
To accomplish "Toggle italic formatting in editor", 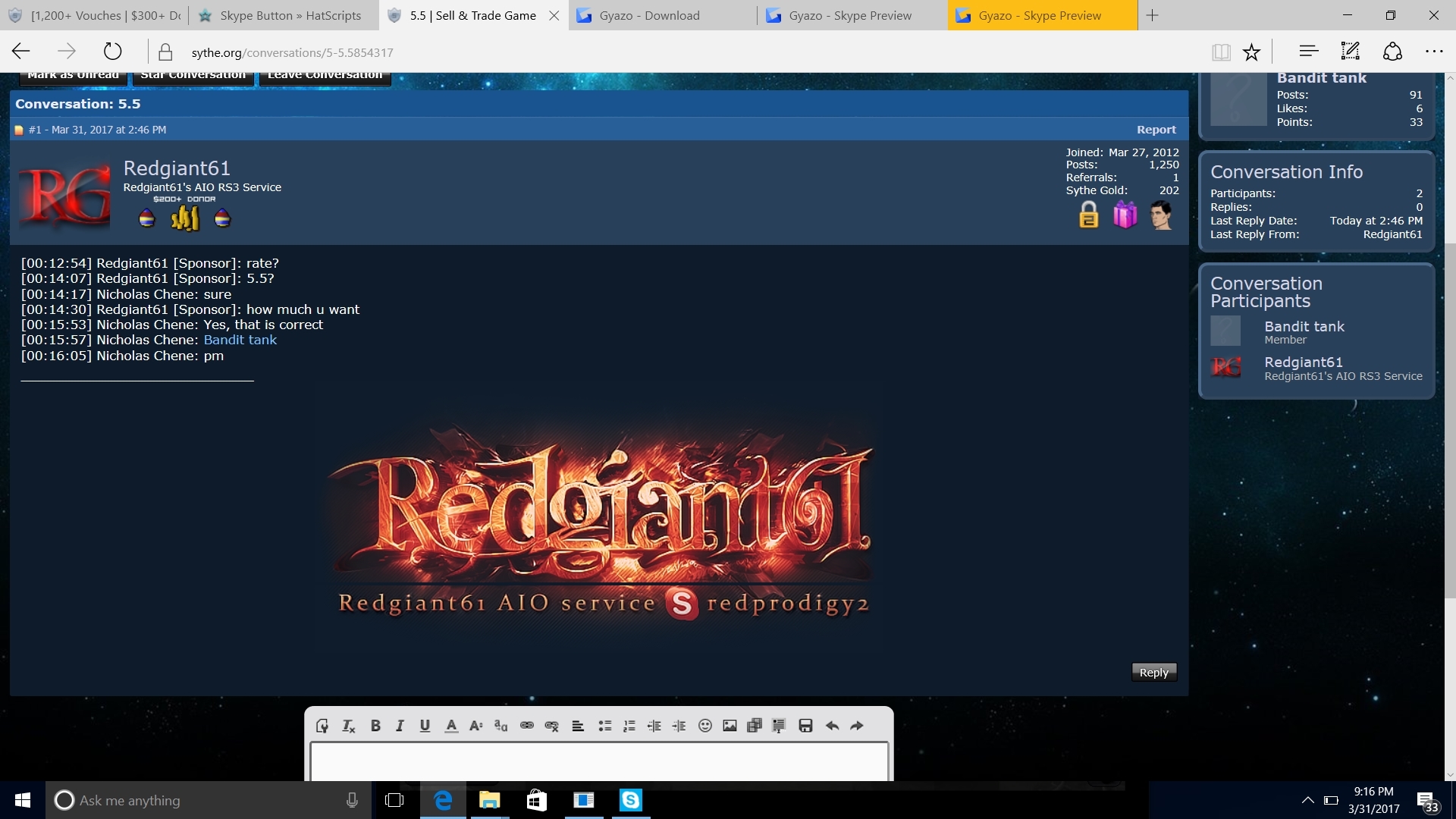I will 400,726.
